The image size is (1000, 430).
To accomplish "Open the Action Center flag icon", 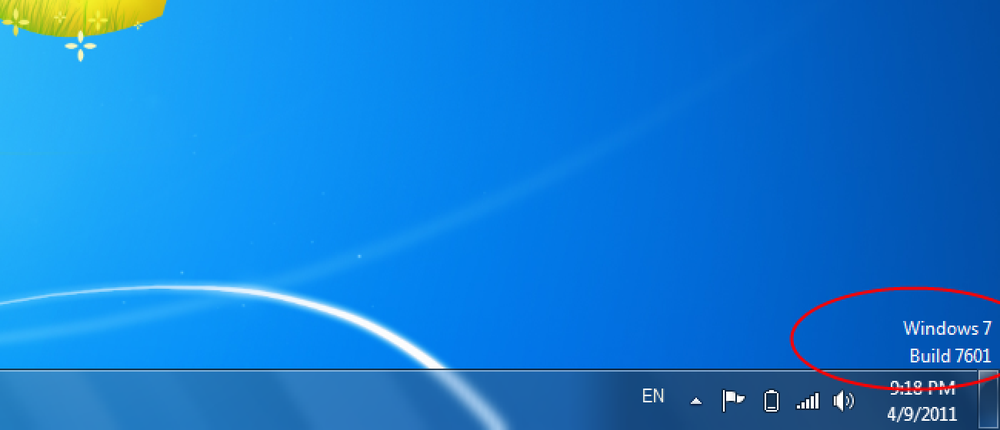I will tap(733, 401).
